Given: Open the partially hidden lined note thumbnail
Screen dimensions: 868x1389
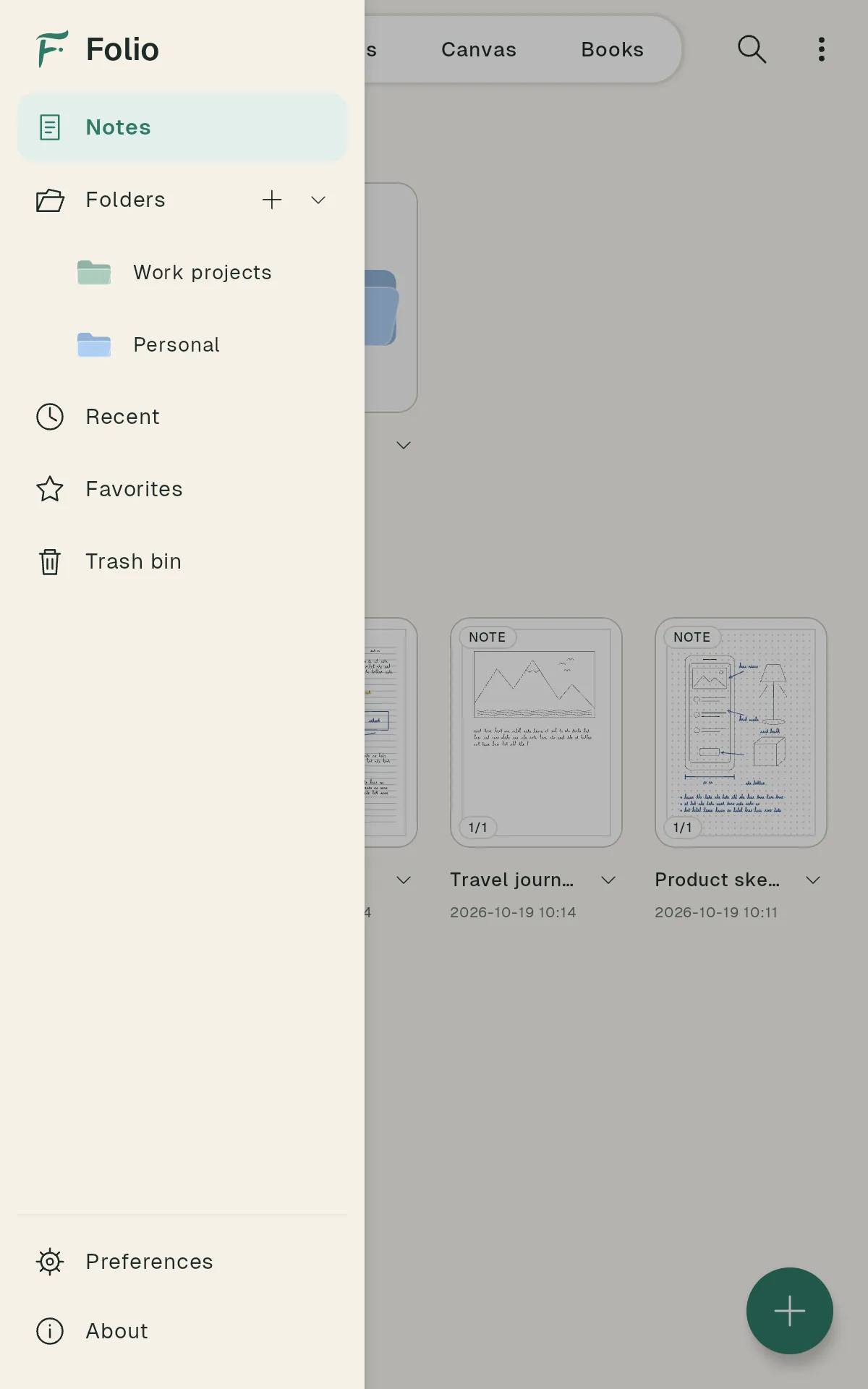Looking at the screenshot, I should pos(391,732).
